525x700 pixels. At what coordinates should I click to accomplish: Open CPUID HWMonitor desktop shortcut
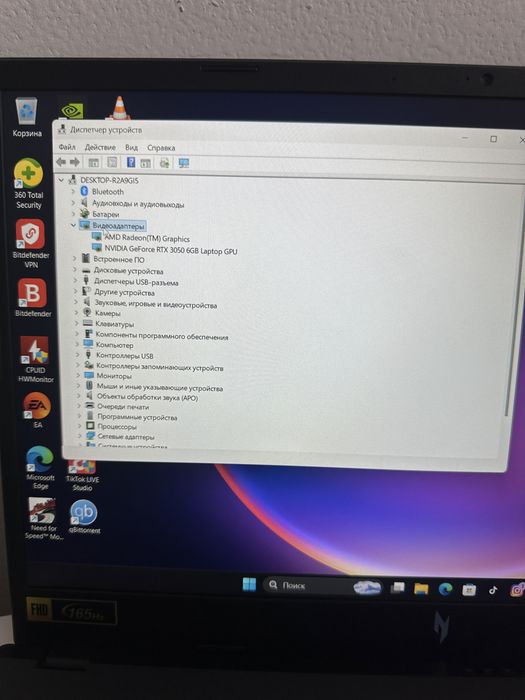35,359
